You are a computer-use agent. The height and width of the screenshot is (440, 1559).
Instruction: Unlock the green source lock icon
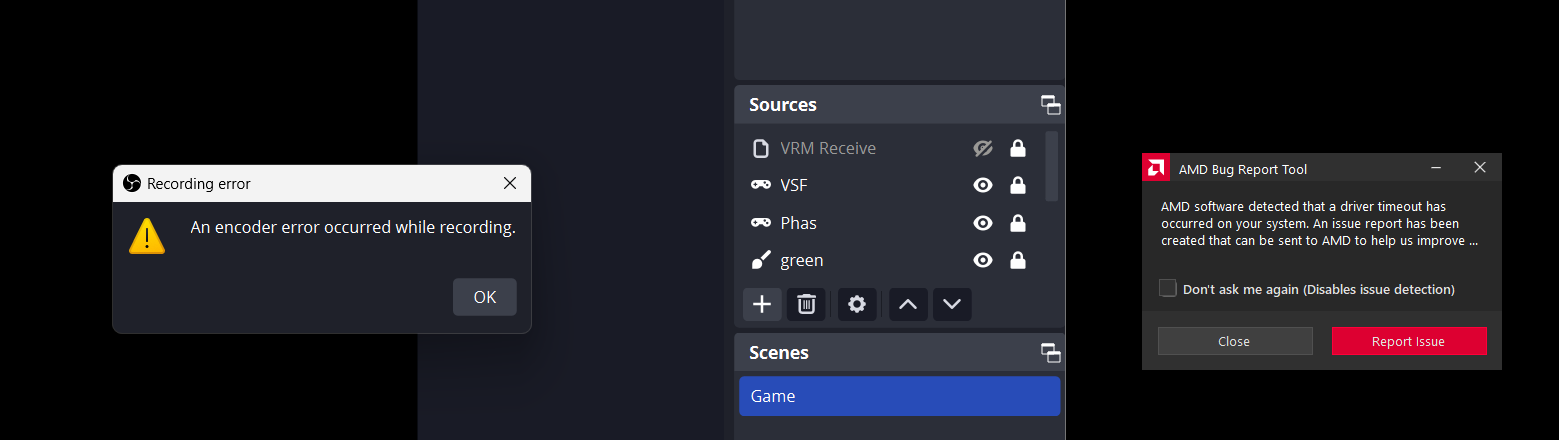coord(1018,260)
